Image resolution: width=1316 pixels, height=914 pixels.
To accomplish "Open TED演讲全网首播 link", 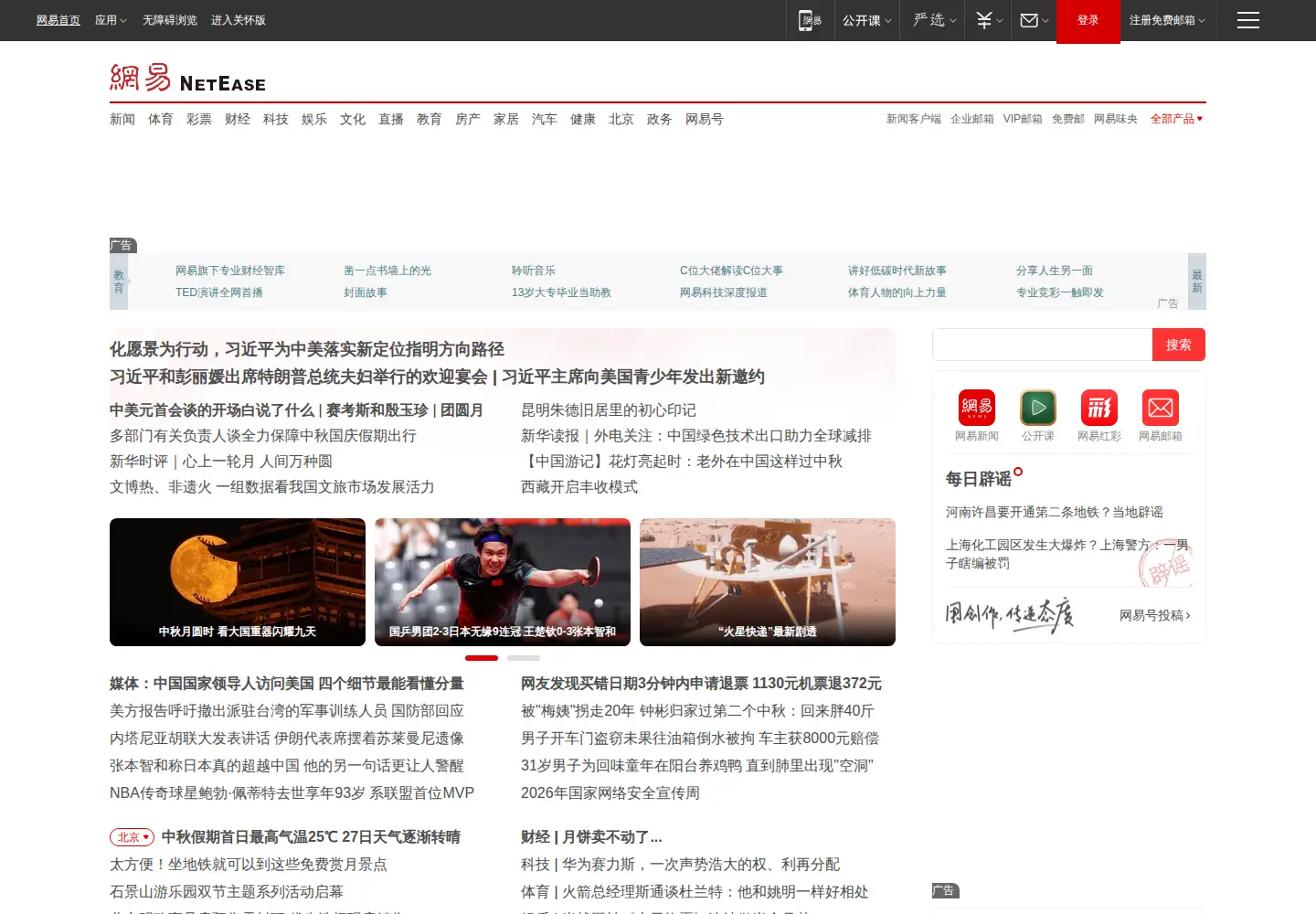I will [219, 292].
